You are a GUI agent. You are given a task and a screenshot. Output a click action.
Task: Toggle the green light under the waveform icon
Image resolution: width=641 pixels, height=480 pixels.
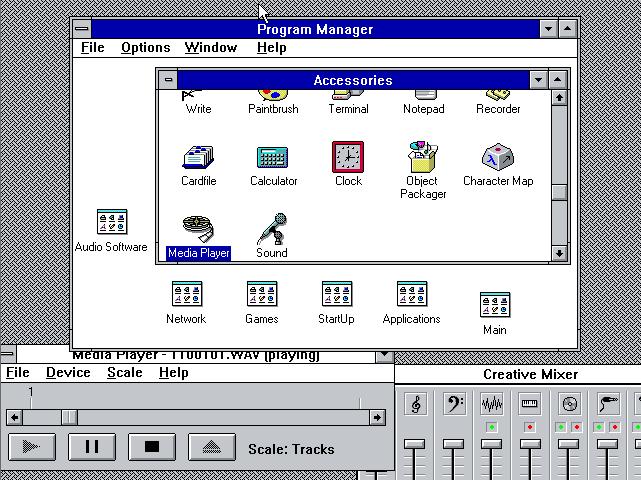(x=492, y=427)
